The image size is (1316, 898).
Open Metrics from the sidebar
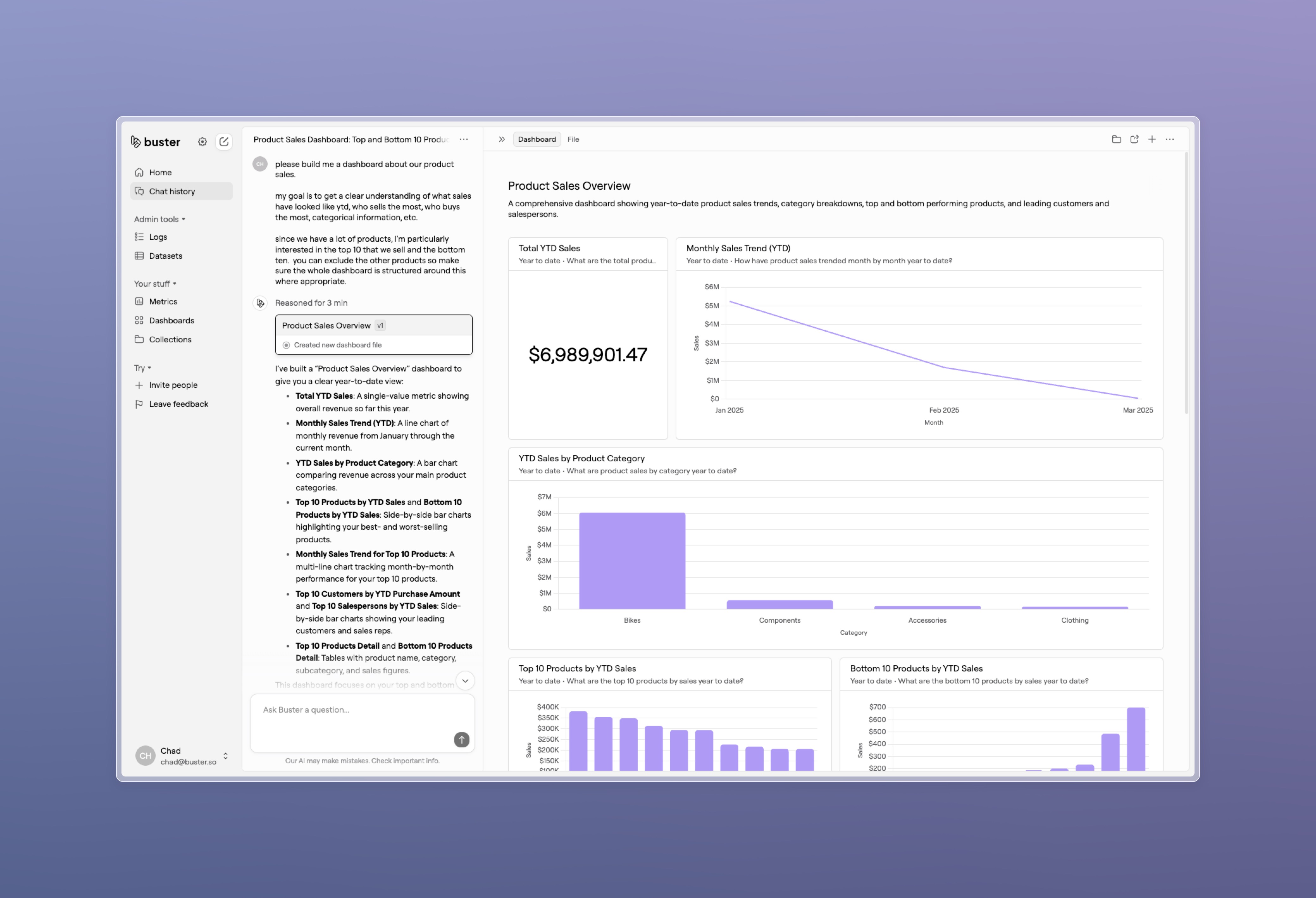[x=163, y=302]
